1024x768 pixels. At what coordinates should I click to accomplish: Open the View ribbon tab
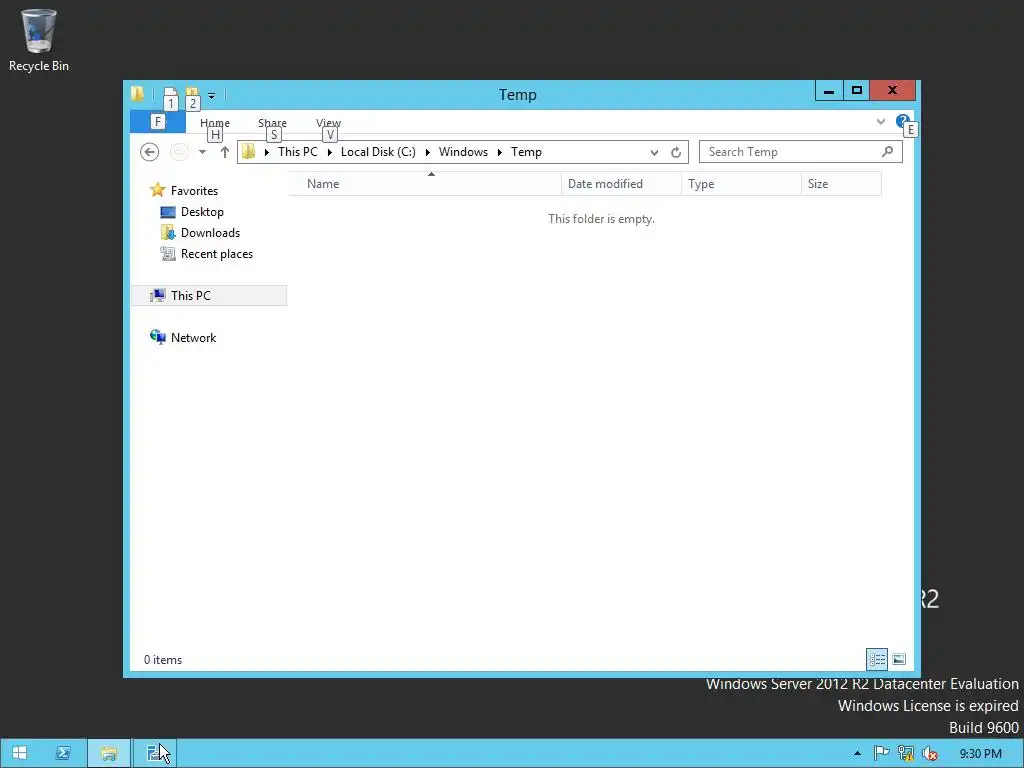click(328, 123)
